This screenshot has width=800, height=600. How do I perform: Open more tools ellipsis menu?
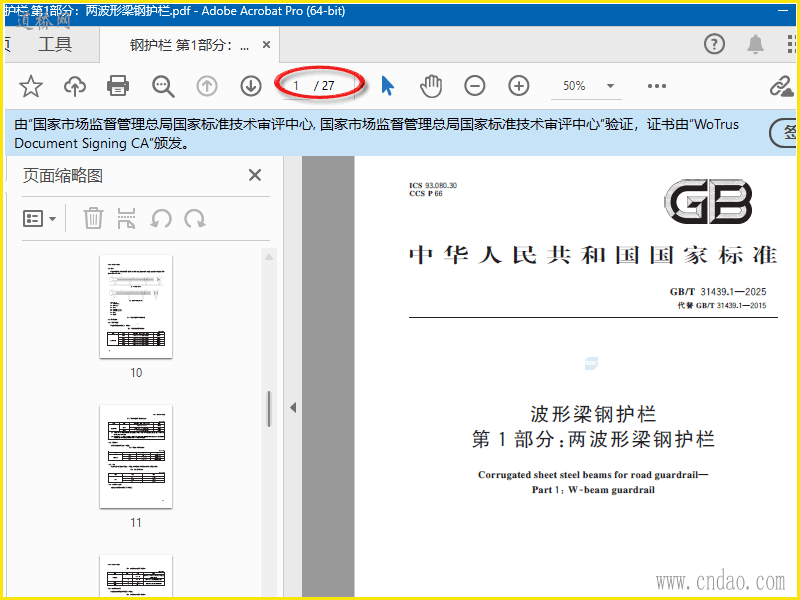pyautogui.click(x=657, y=86)
